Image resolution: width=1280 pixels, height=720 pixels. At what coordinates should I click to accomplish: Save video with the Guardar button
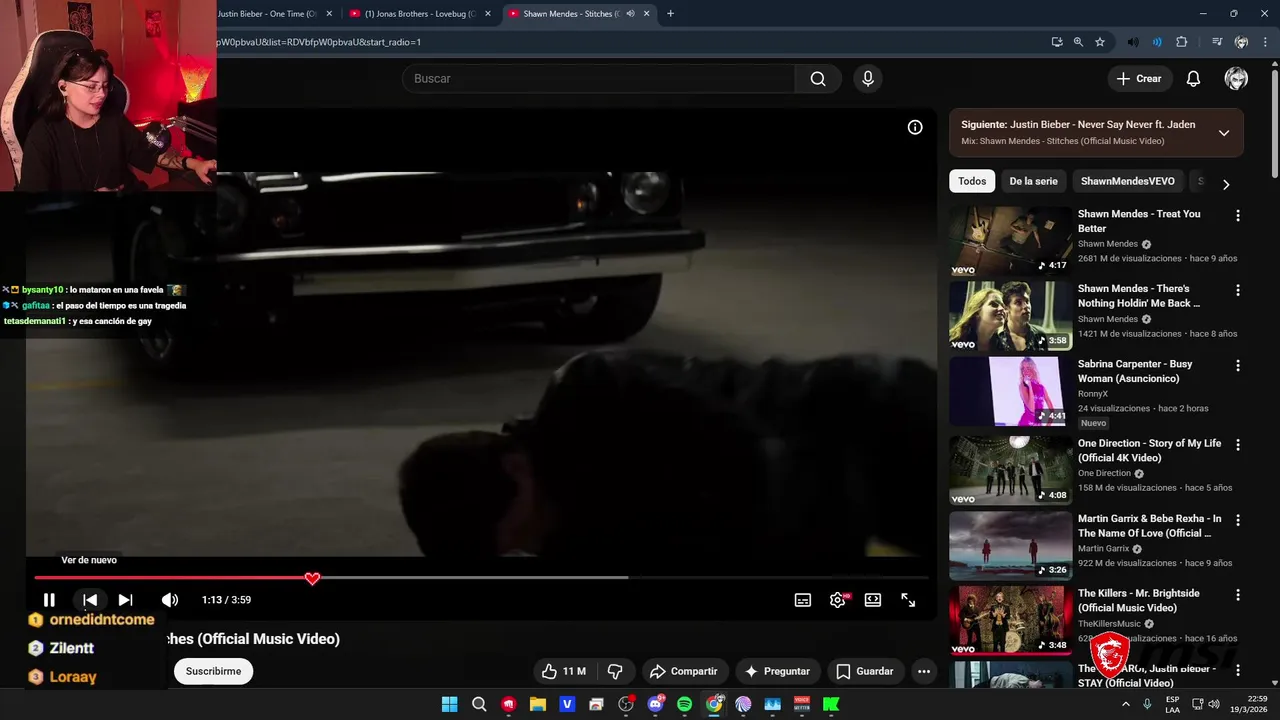(864, 671)
